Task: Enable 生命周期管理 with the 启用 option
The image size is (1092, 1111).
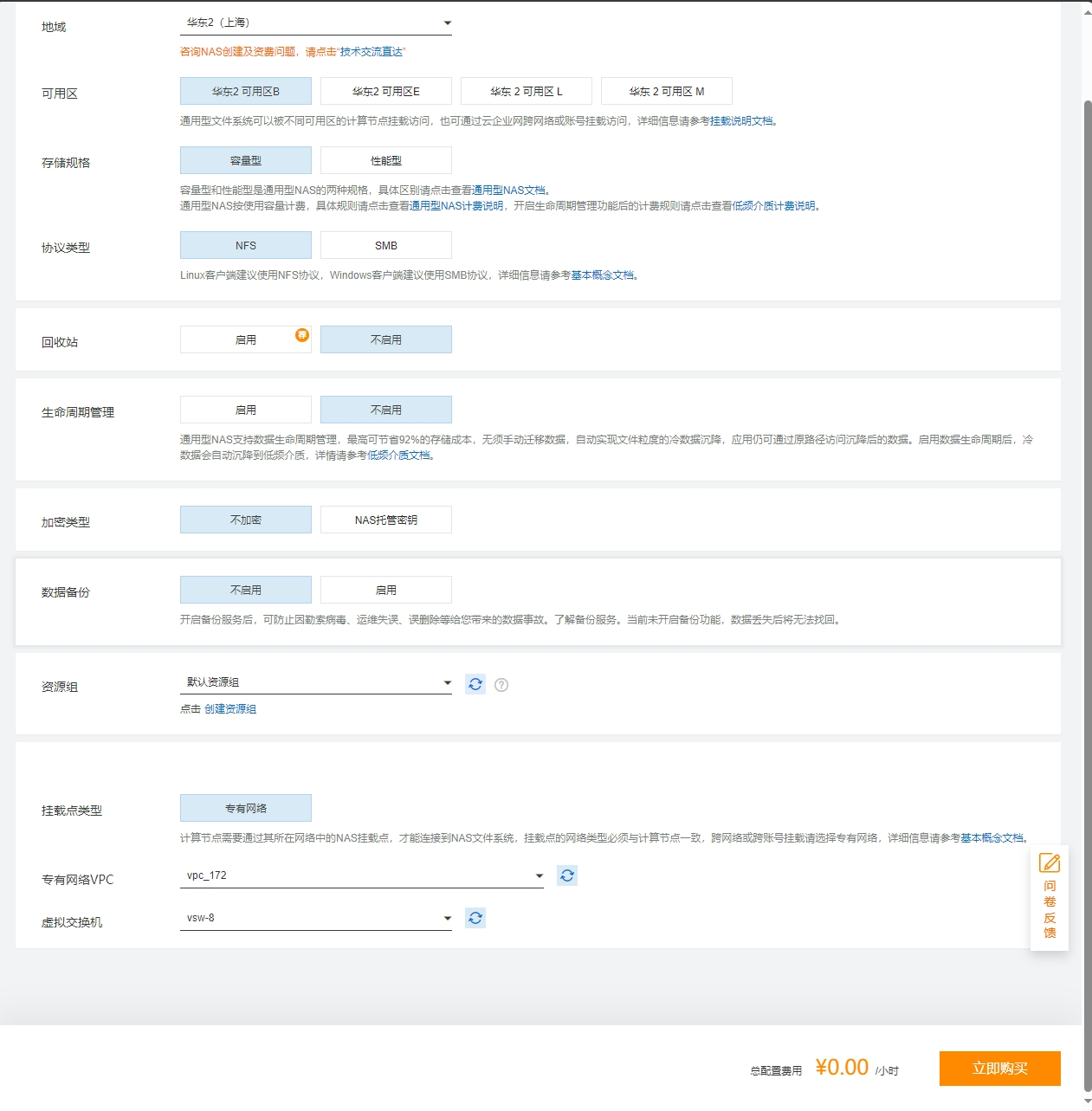Action: pos(246,410)
